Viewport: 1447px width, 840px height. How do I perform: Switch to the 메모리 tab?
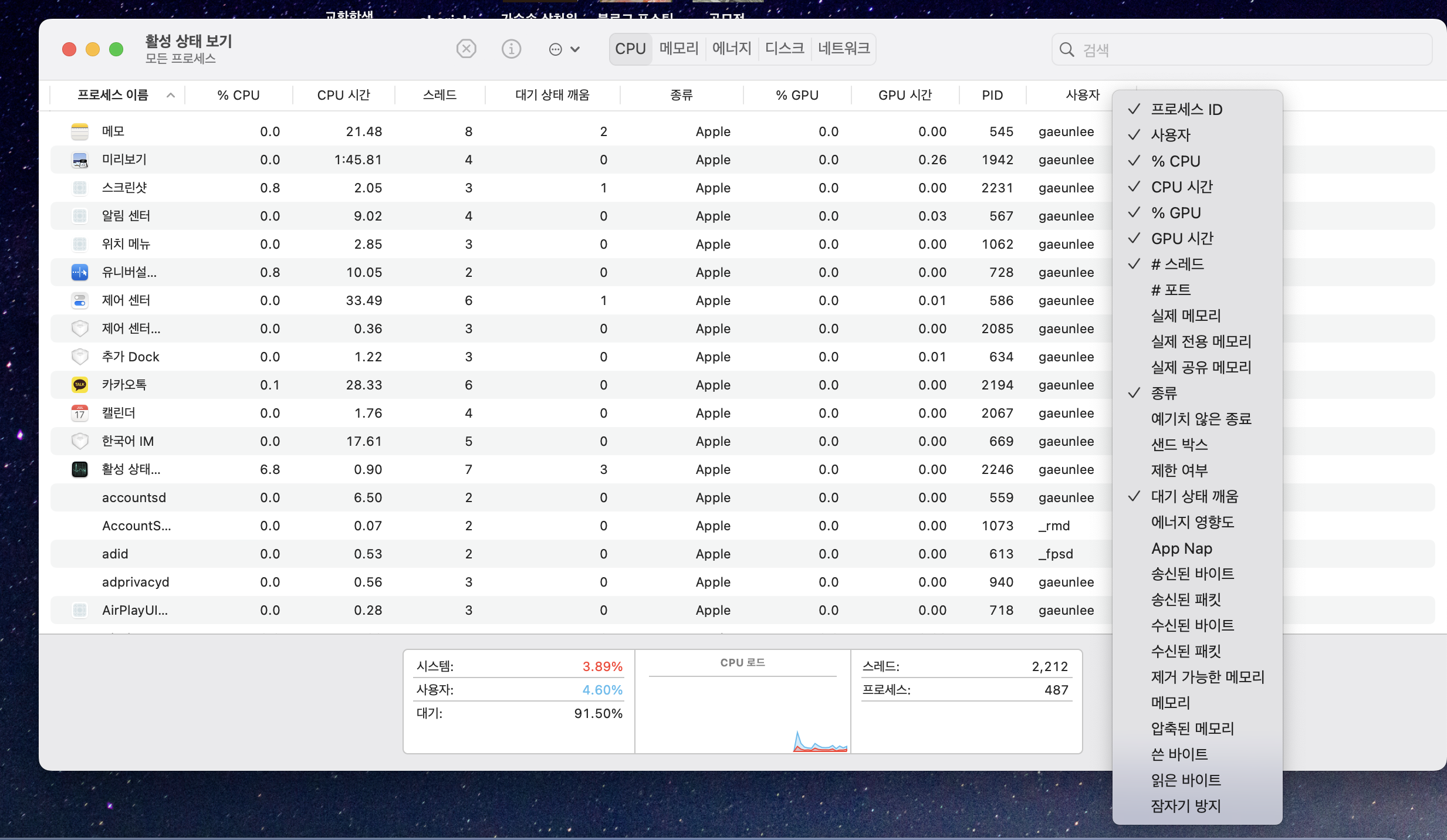point(679,49)
